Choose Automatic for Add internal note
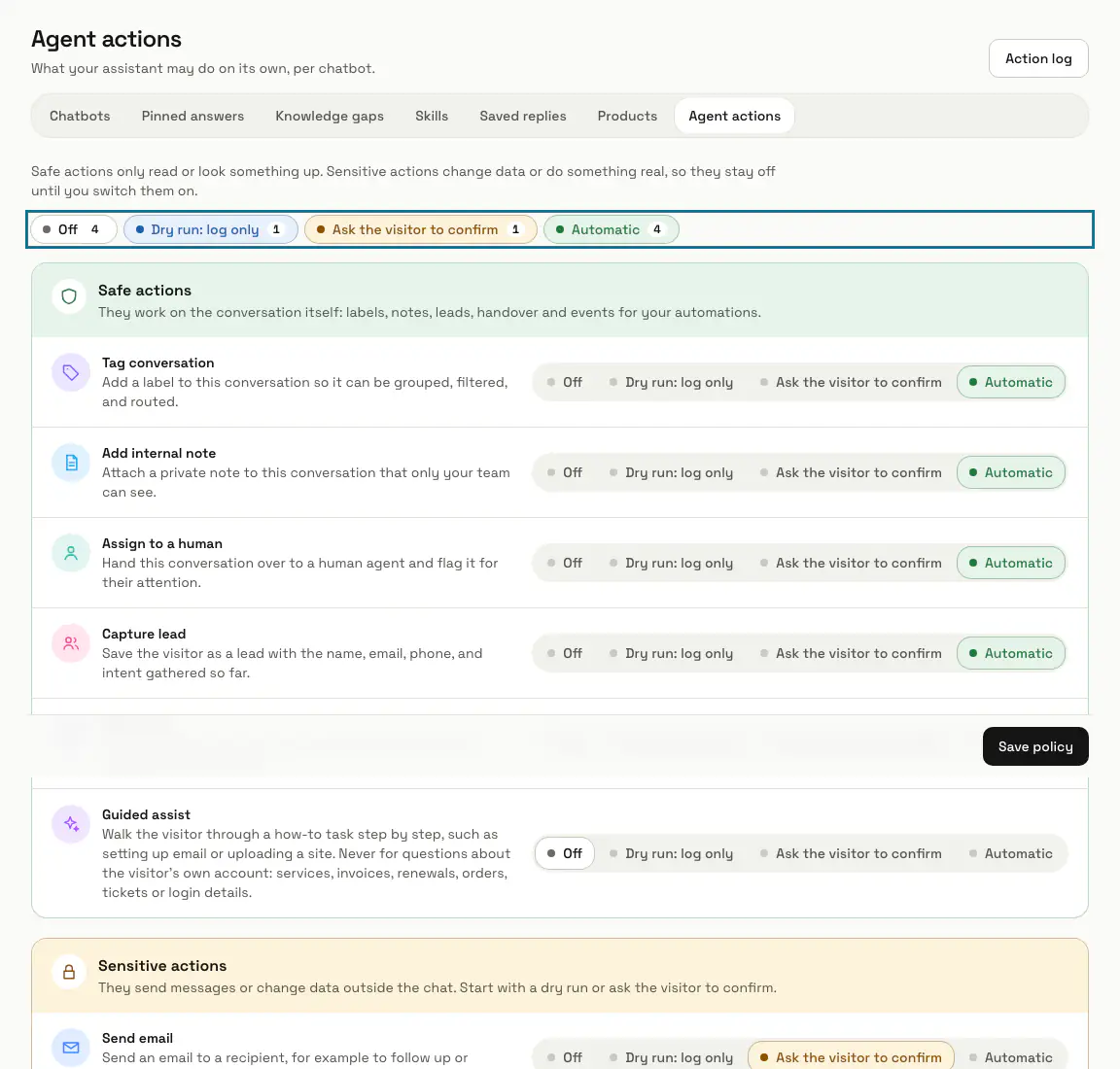The height and width of the screenshot is (1069, 1120). coord(1011,472)
